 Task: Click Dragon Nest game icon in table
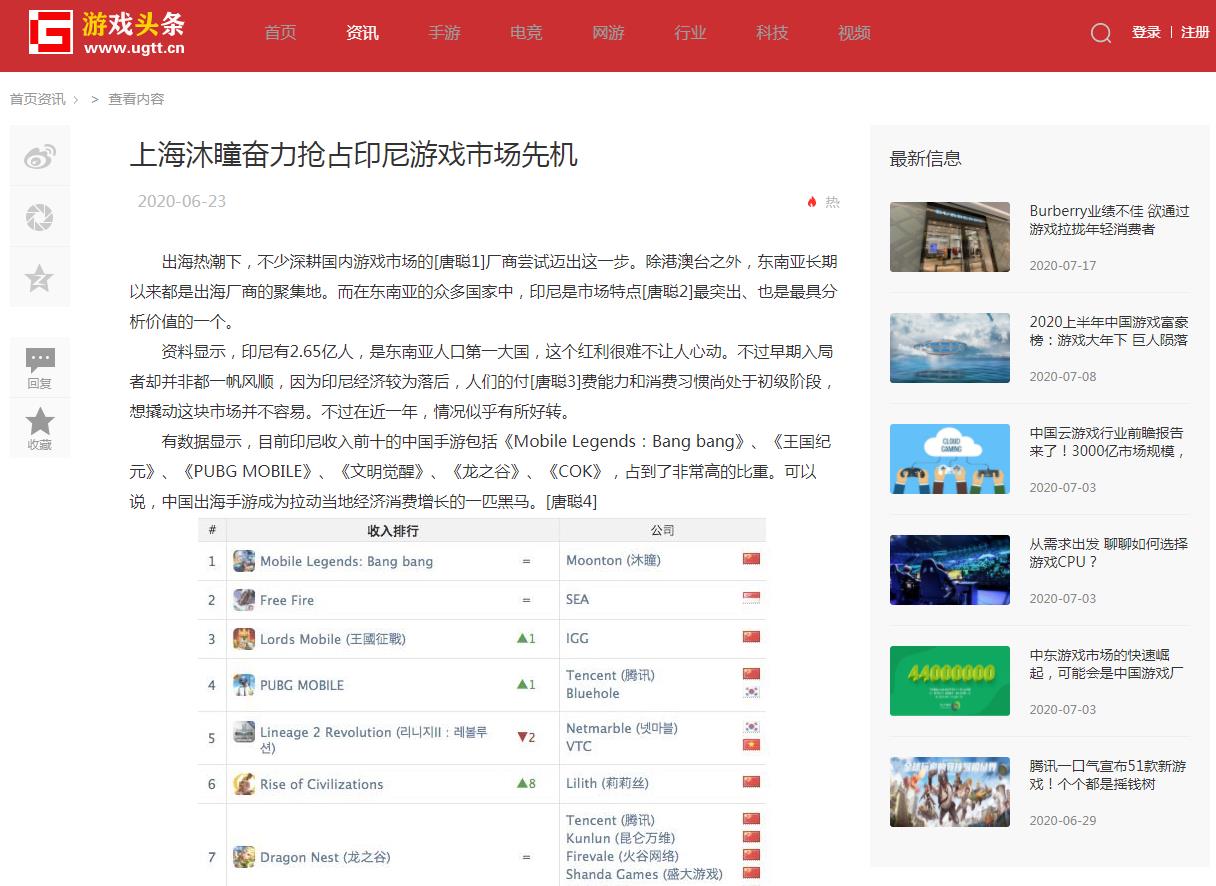click(x=244, y=857)
